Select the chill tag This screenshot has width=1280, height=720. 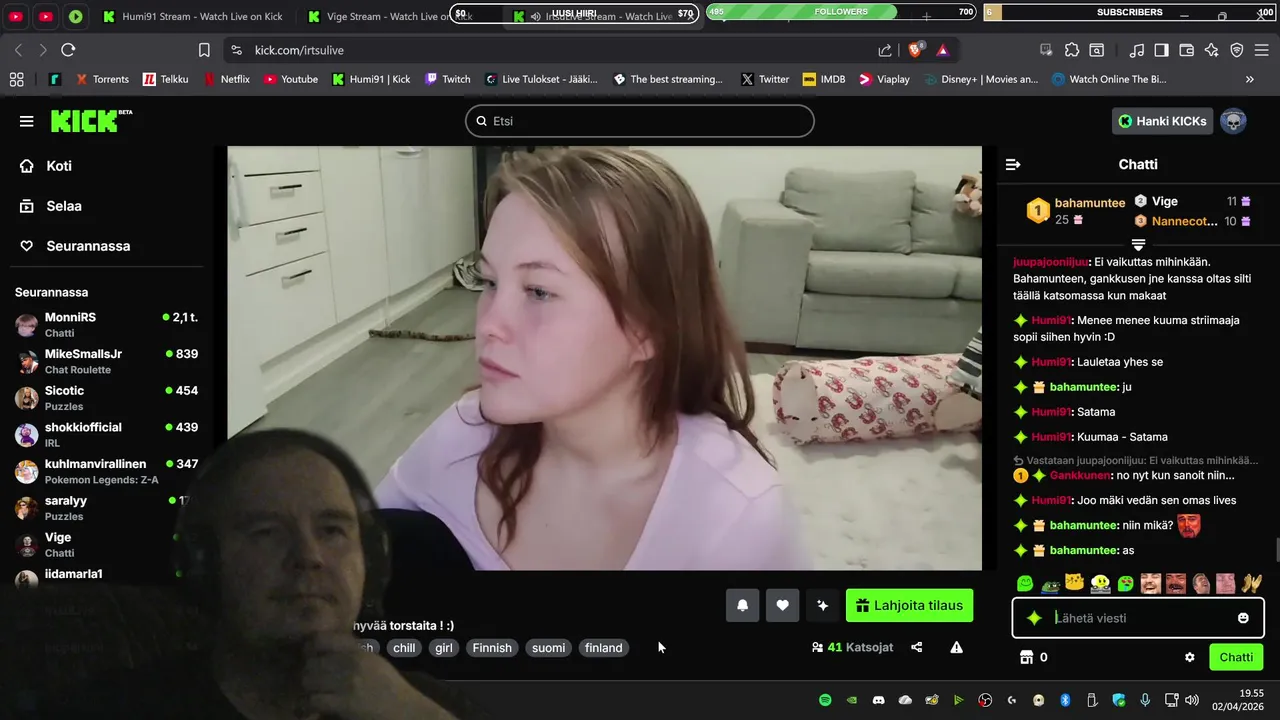pos(404,648)
